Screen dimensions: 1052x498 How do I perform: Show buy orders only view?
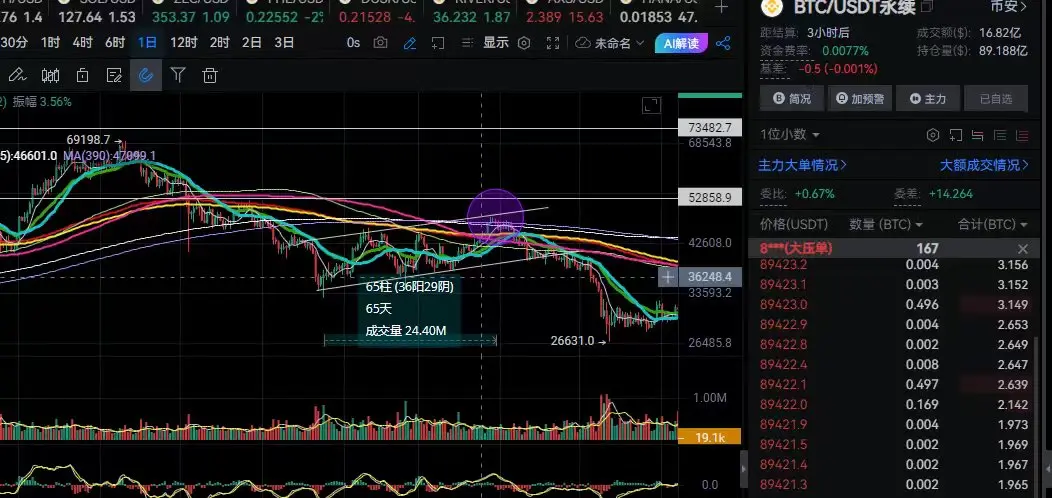1000,135
